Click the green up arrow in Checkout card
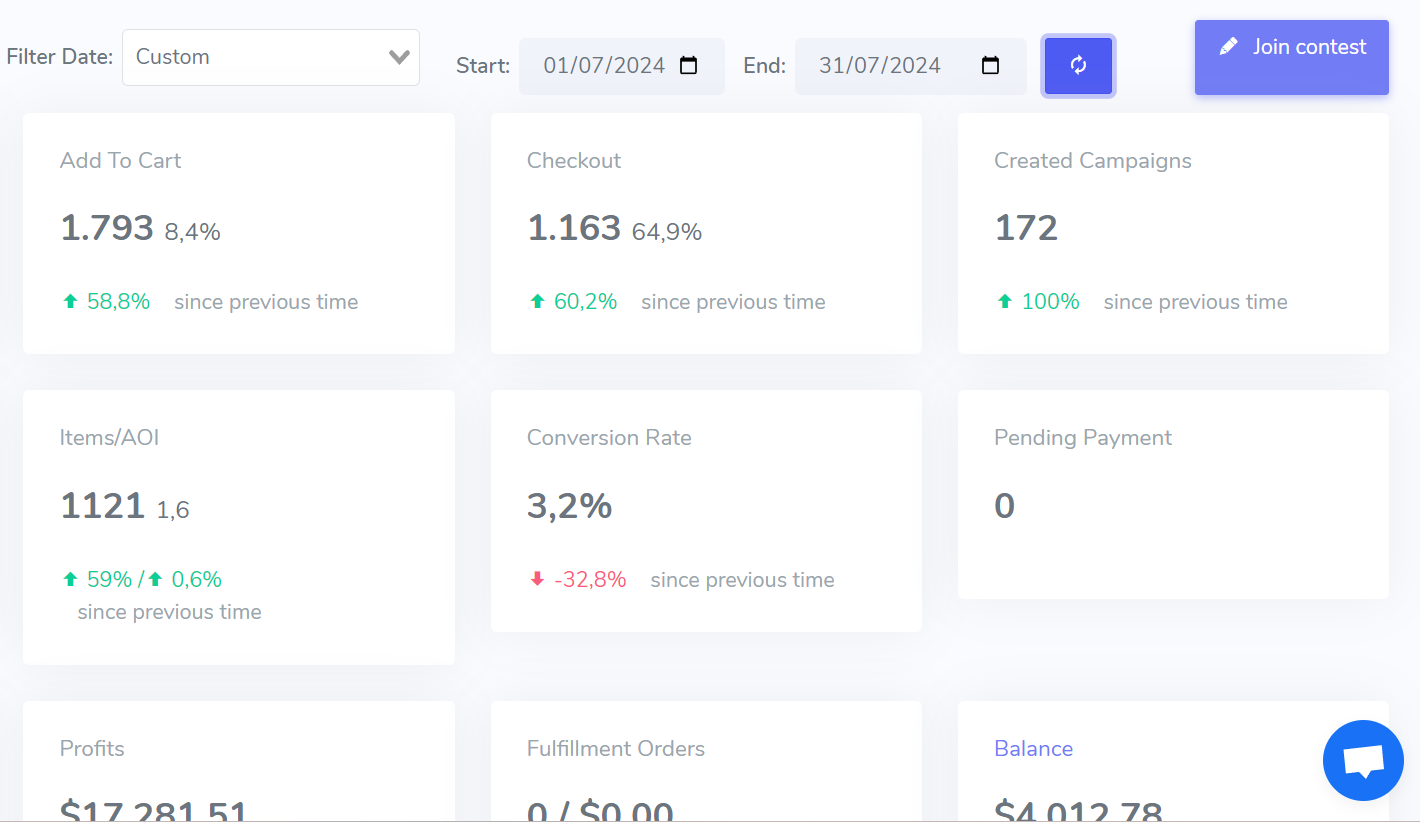The width and height of the screenshot is (1420, 822). click(537, 302)
